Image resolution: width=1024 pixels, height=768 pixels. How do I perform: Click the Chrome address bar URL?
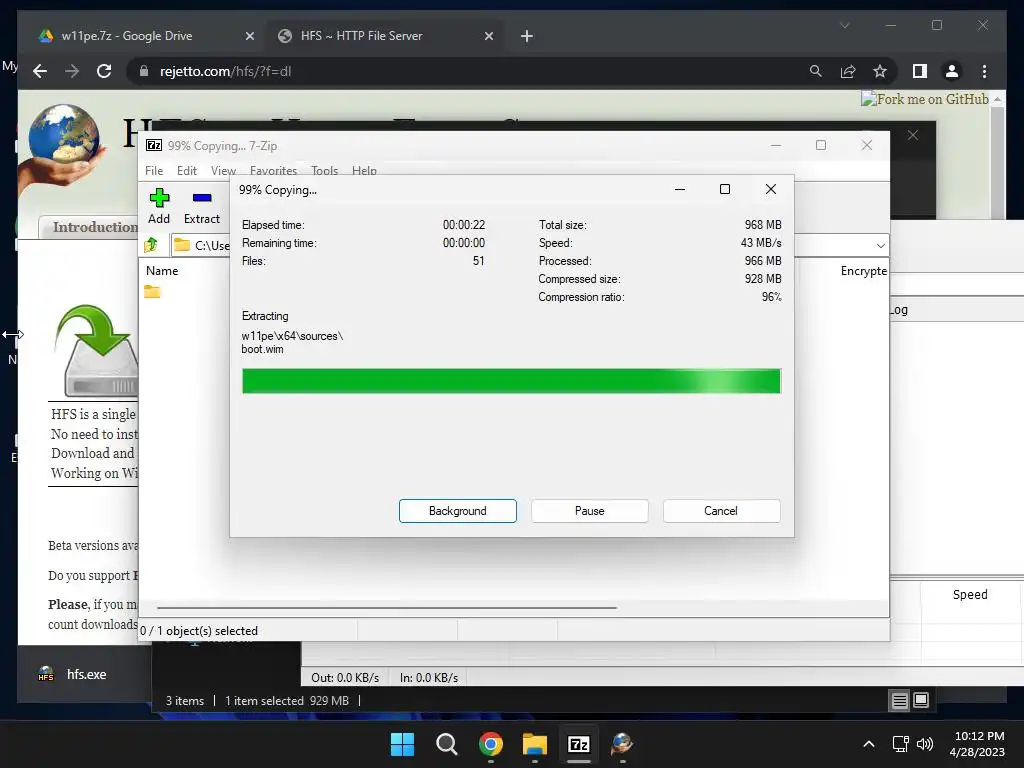pyautogui.click(x=225, y=71)
